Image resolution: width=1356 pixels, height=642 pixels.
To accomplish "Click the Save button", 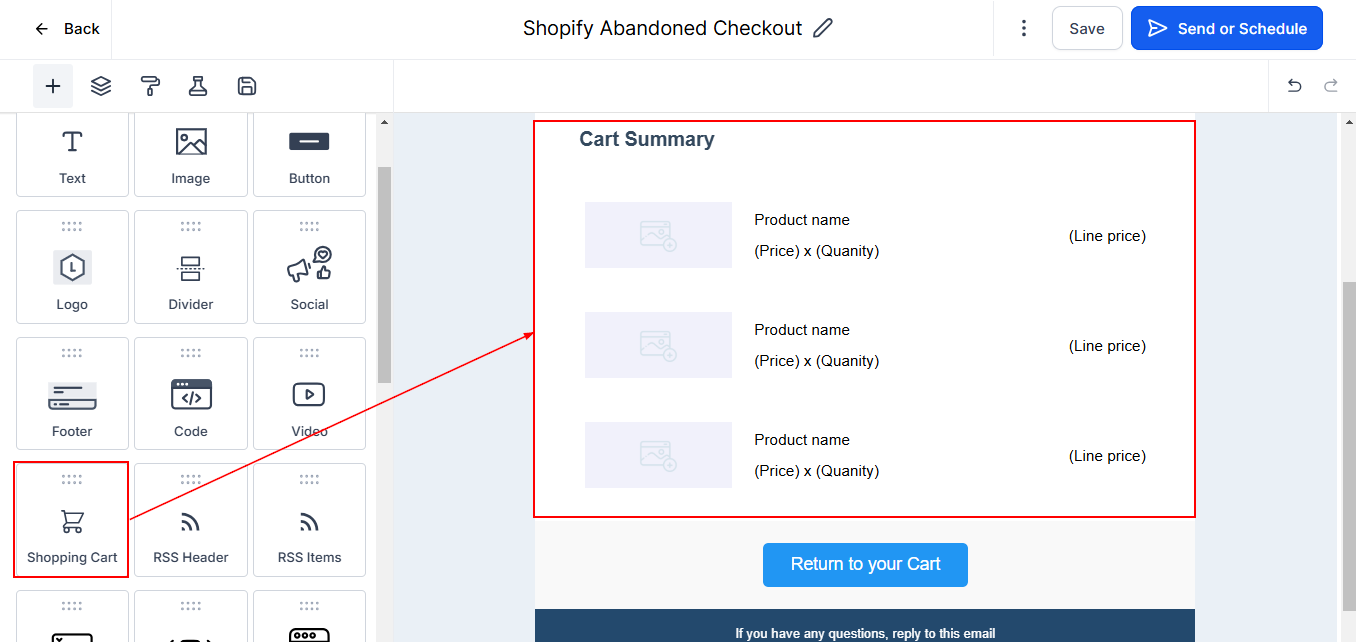I will pos(1086,28).
